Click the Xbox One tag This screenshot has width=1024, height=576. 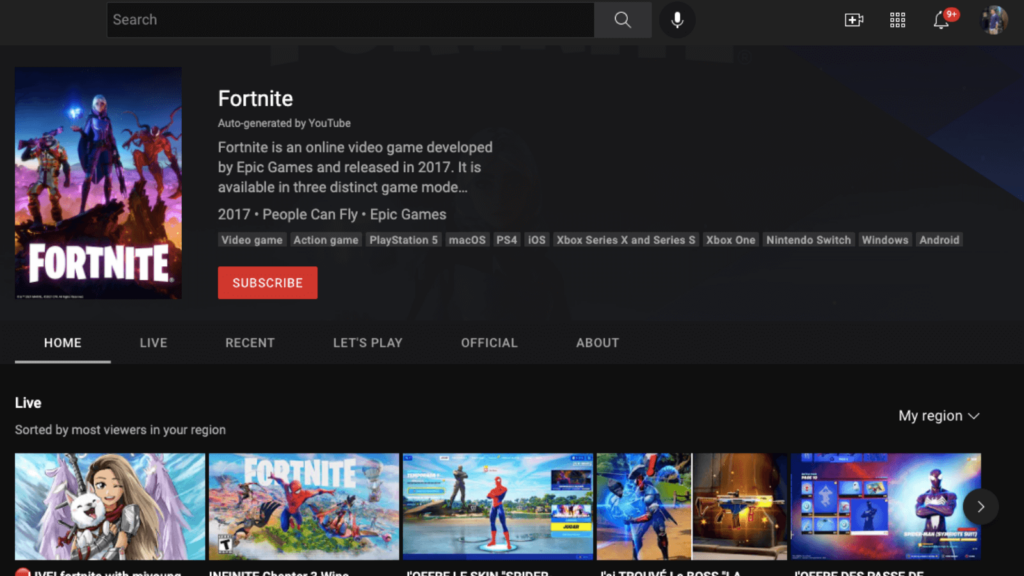(731, 240)
